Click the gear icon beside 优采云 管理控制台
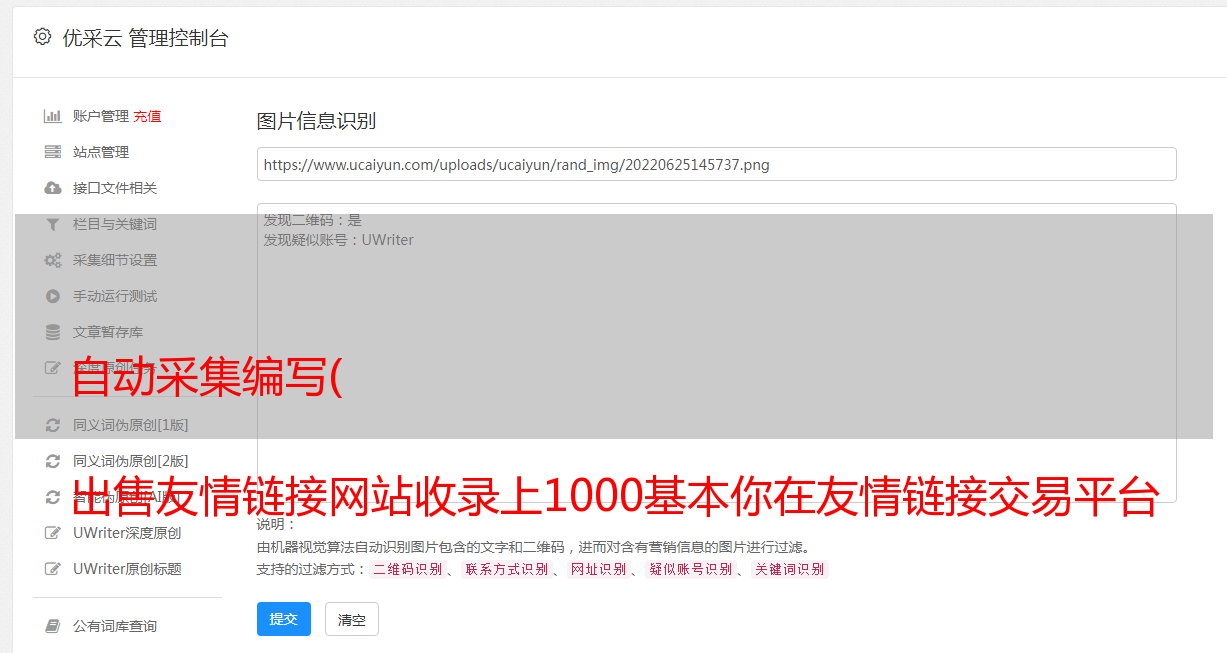The height and width of the screenshot is (653, 1227). coord(42,37)
